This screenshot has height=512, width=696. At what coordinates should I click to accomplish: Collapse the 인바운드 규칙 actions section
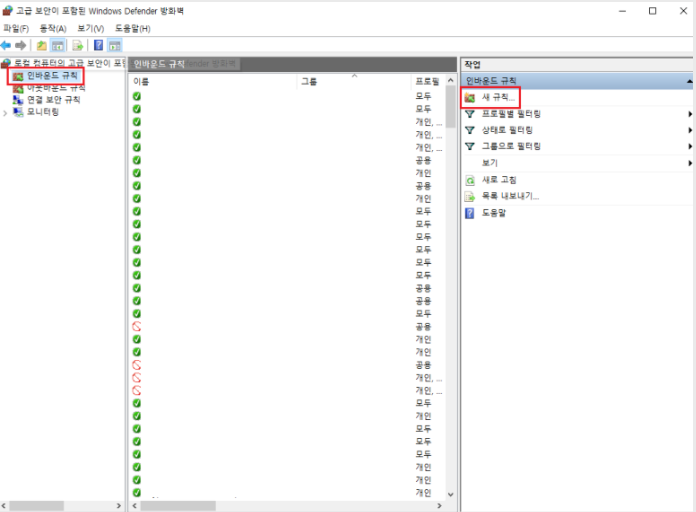click(x=689, y=80)
